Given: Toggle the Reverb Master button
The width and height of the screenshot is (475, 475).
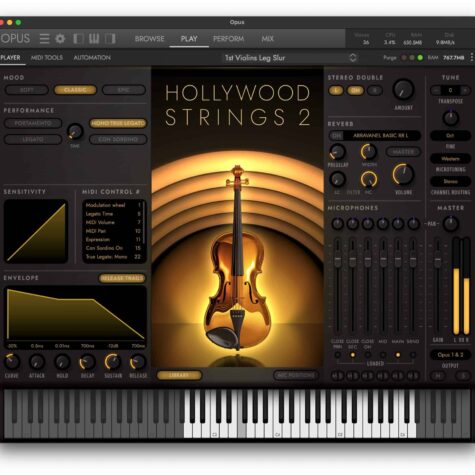Looking at the screenshot, I should [x=403, y=152].
